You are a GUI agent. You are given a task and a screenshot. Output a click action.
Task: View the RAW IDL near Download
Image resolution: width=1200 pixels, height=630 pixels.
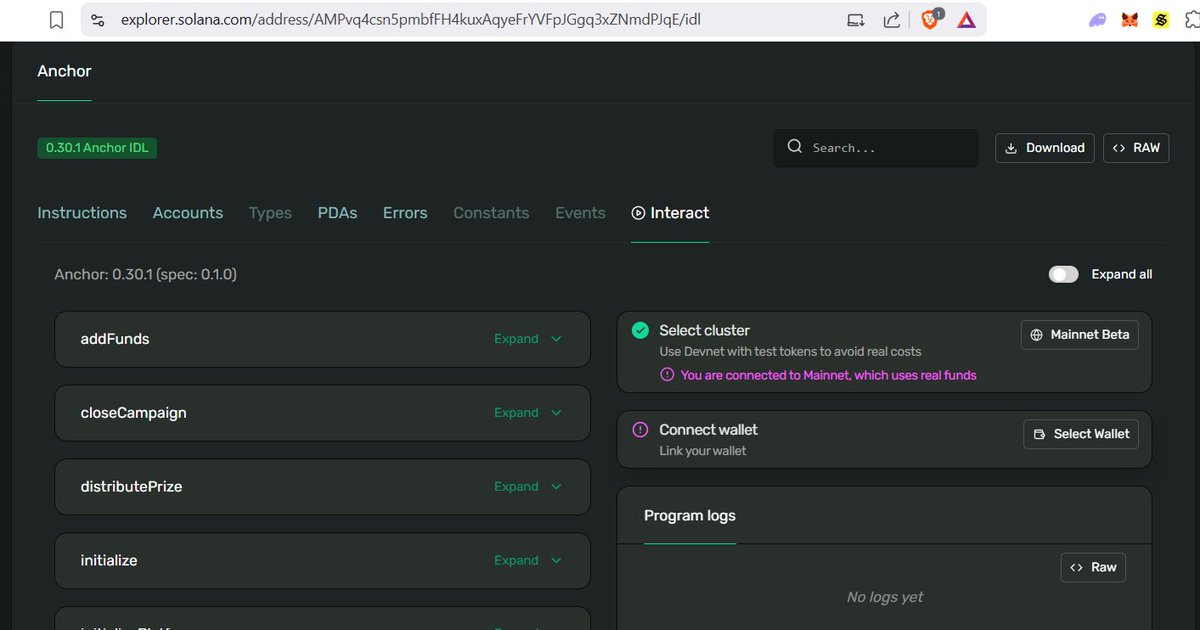point(1136,148)
